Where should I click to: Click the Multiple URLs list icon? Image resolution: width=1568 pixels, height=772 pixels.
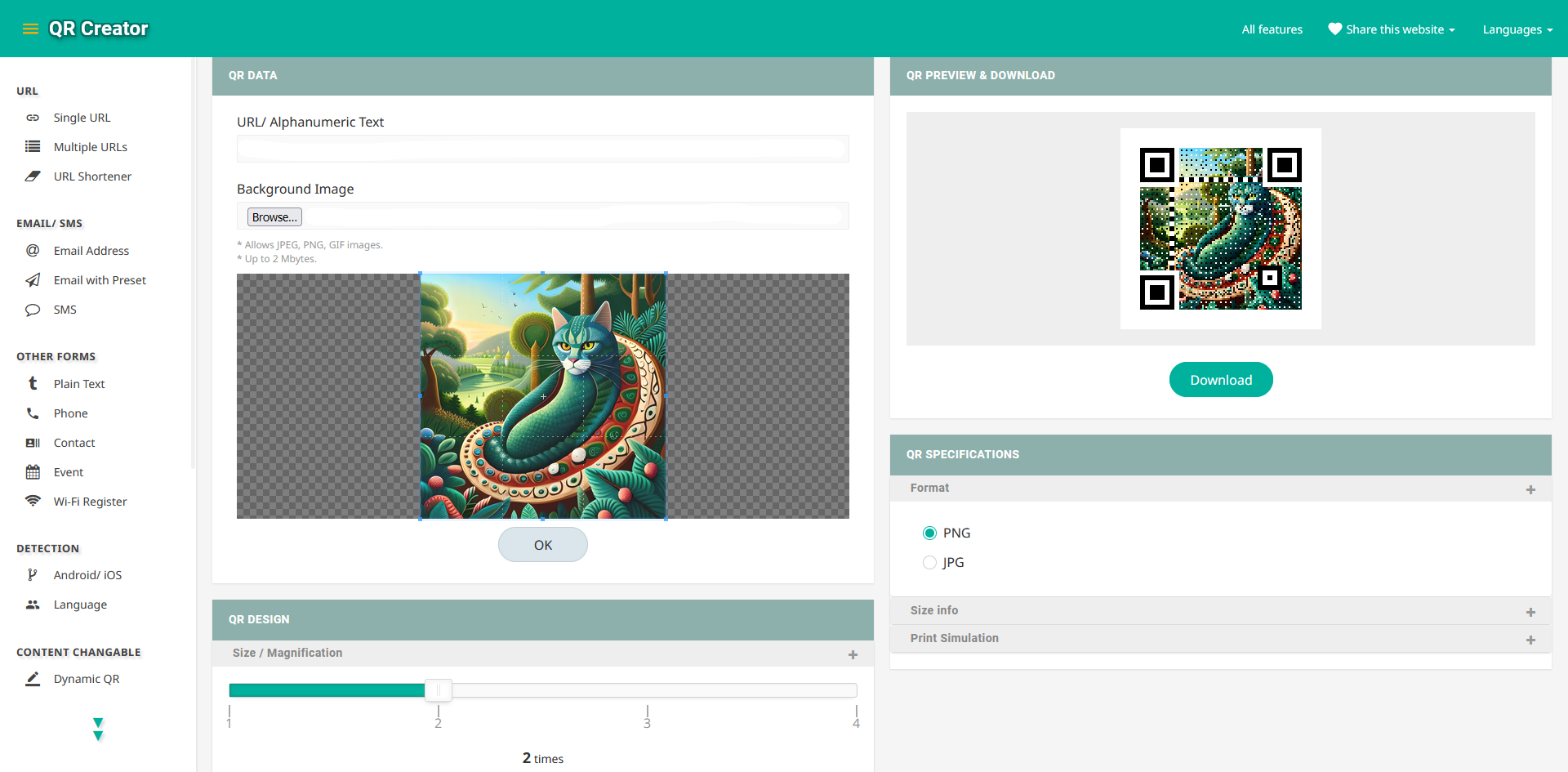click(x=33, y=147)
